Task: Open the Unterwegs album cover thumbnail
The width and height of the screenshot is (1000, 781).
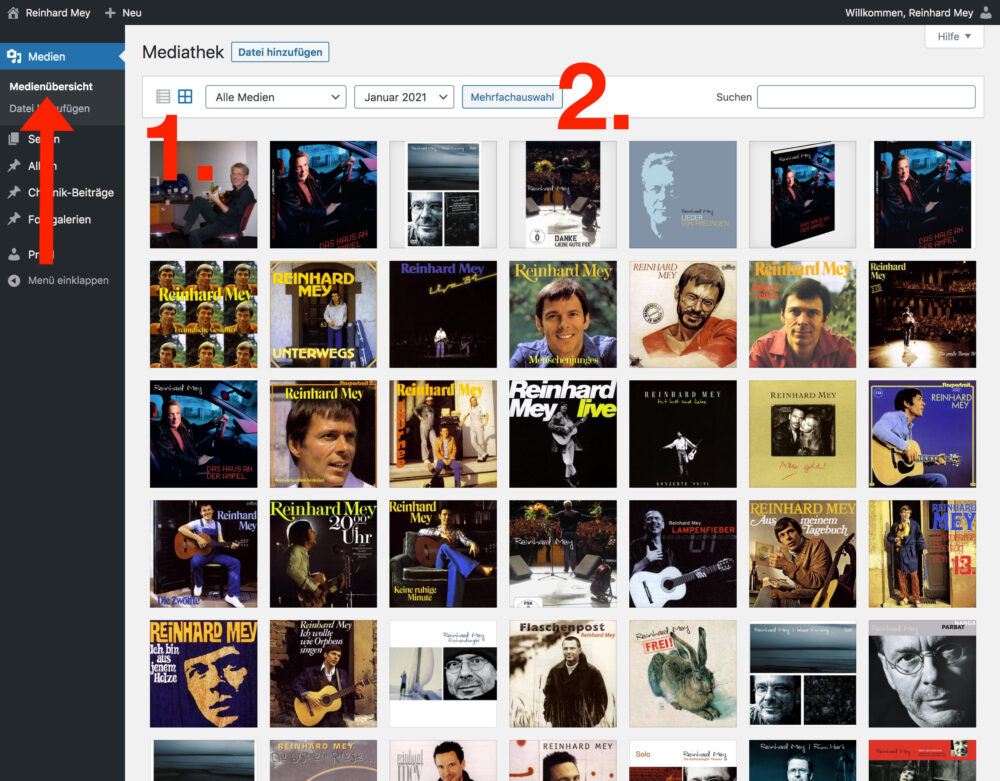Action: 323,314
